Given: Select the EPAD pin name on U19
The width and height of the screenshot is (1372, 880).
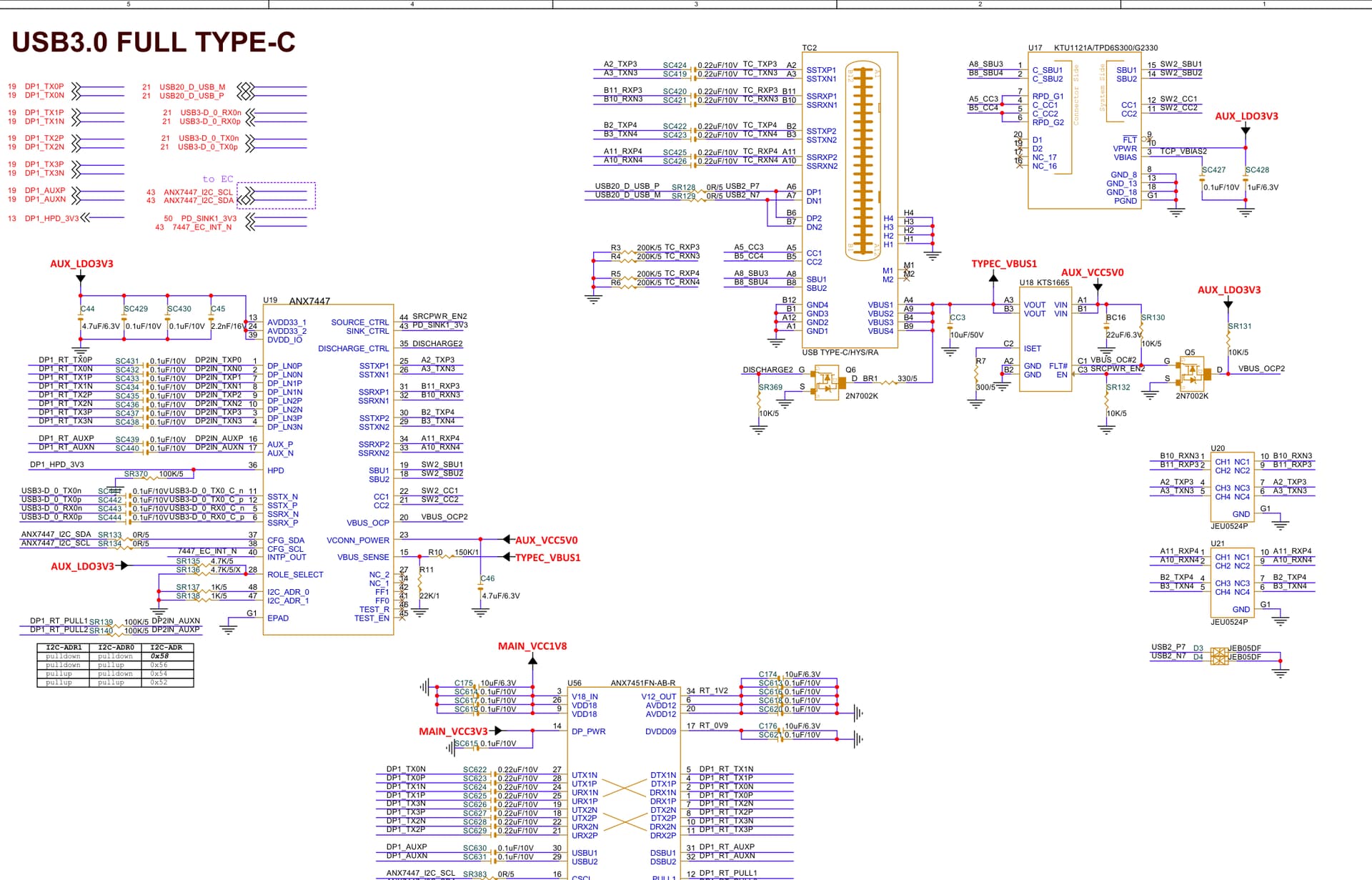Looking at the screenshot, I should coord(278,618).
